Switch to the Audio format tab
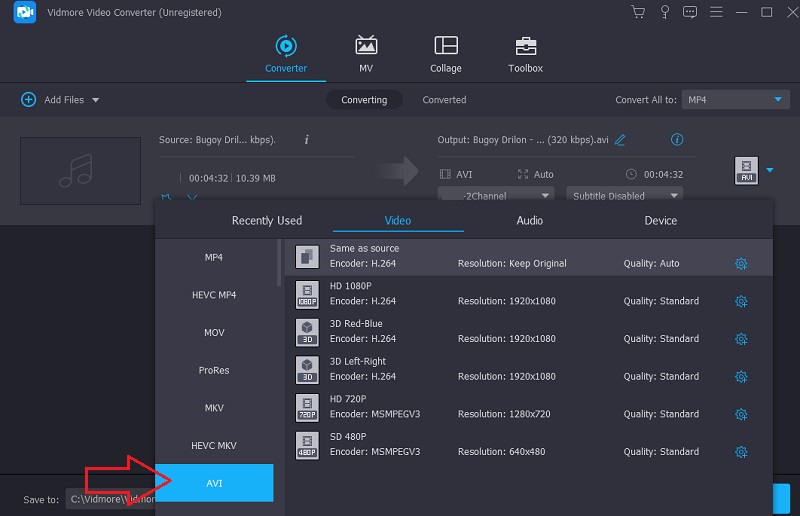Screen dimensions: 800x516 [530, 220]
